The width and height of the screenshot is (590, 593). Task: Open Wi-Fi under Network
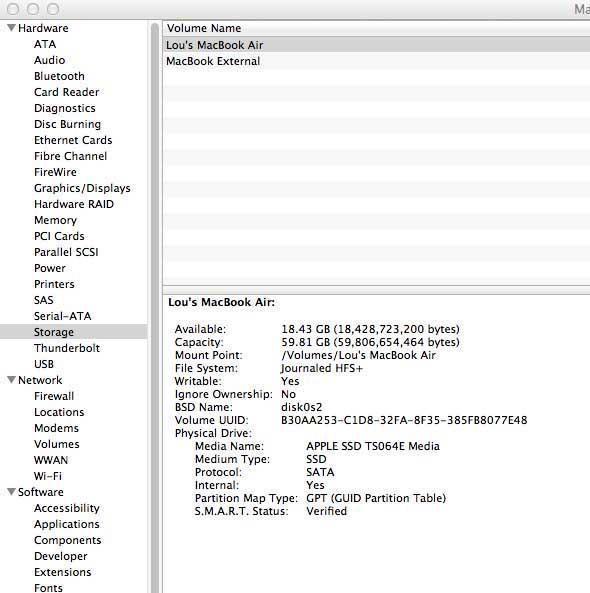click(48, 476)
